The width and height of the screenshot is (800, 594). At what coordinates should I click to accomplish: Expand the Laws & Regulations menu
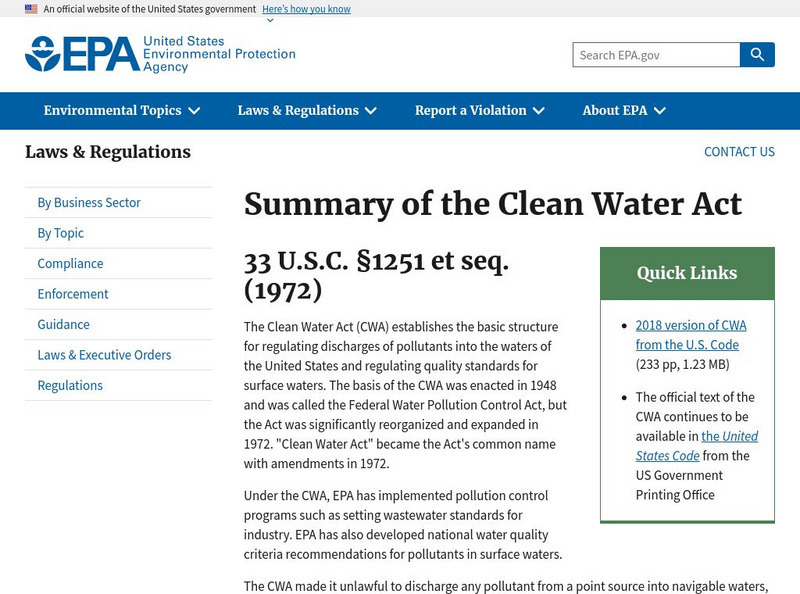[307, 111]
